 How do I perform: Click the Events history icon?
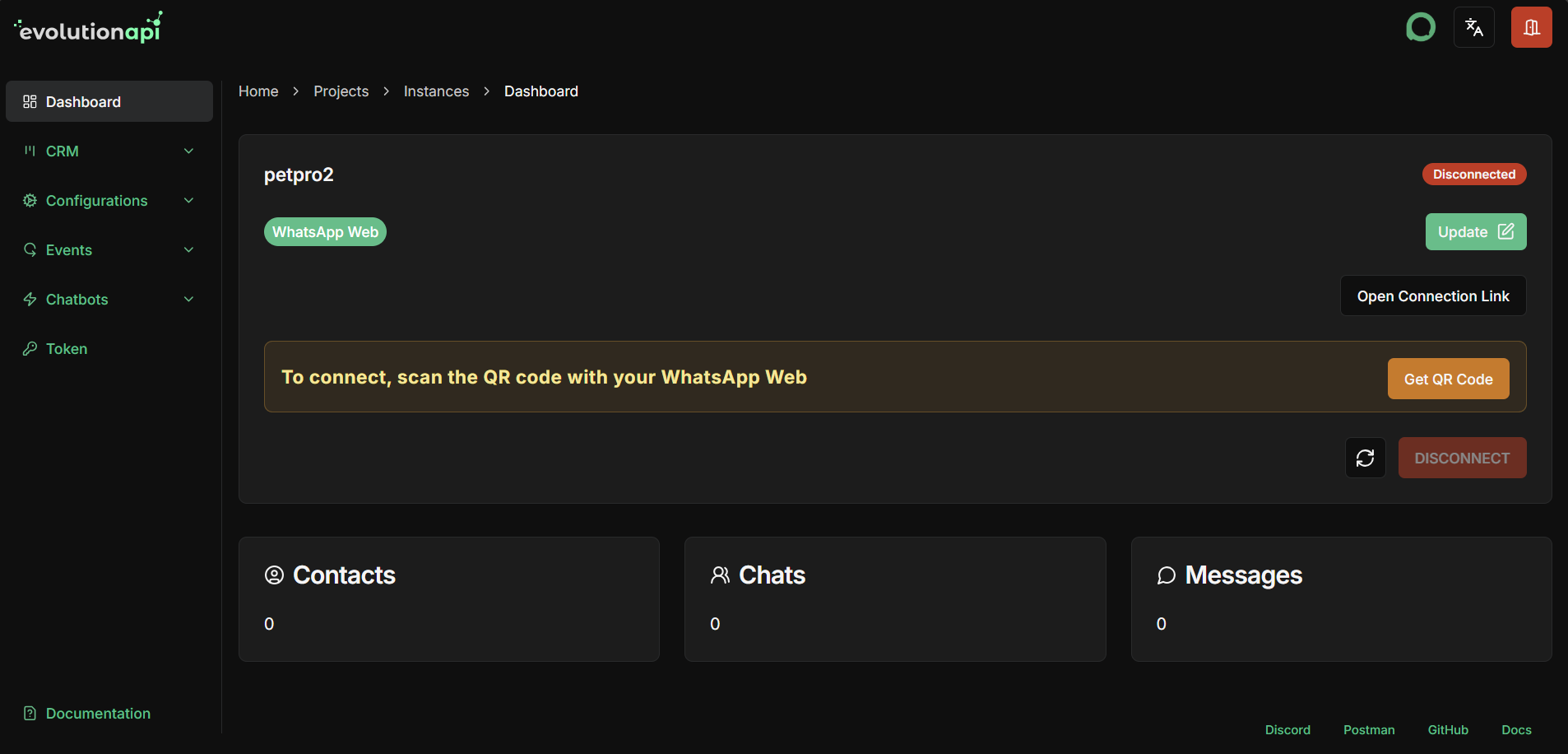(30, 249)
